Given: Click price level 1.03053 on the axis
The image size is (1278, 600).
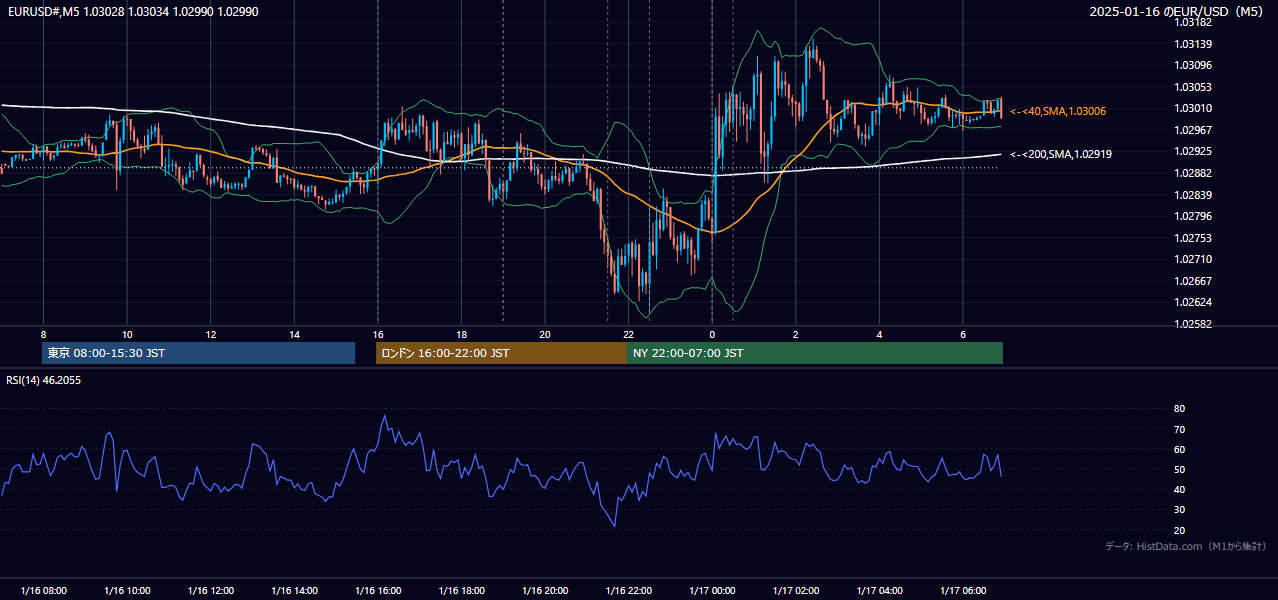Looking at the screenshot, I should pos(1193,87).
